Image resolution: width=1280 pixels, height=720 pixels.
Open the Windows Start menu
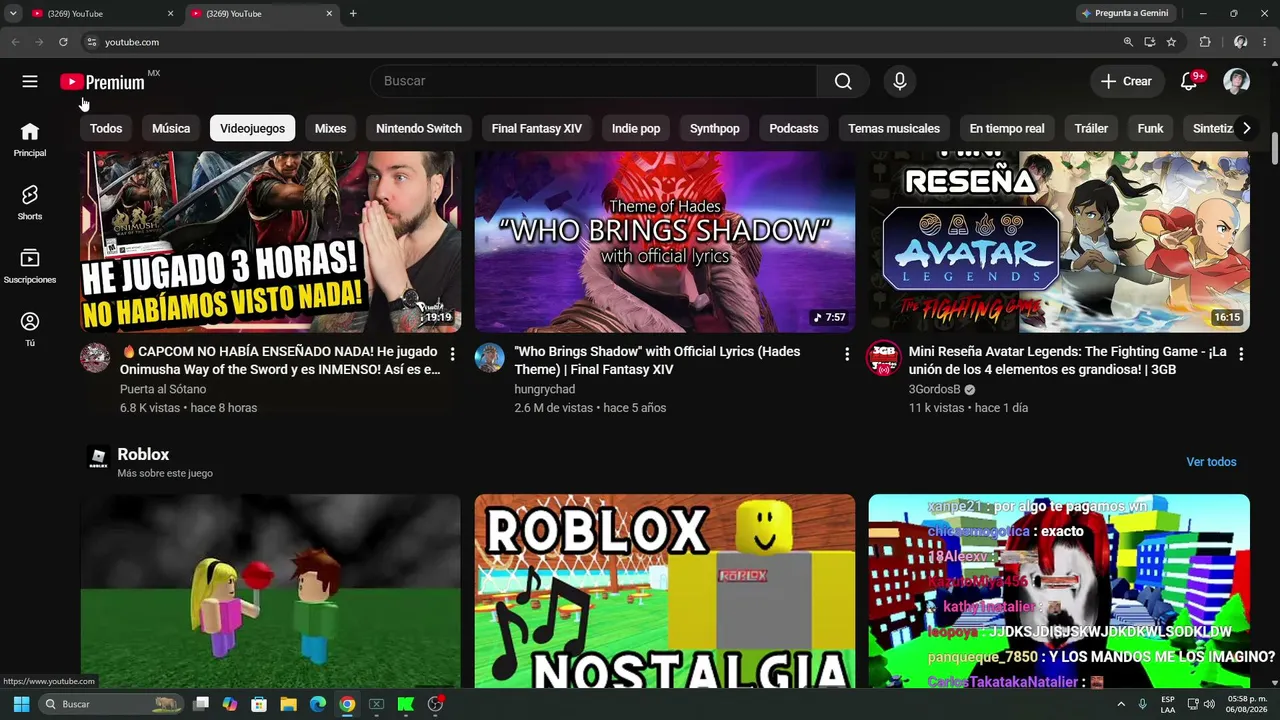(x=21, y=704)
